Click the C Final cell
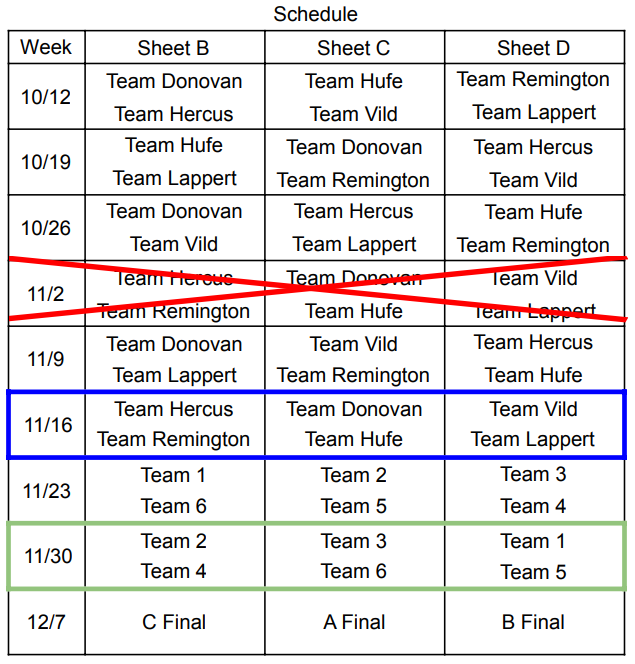 [174, 622]
